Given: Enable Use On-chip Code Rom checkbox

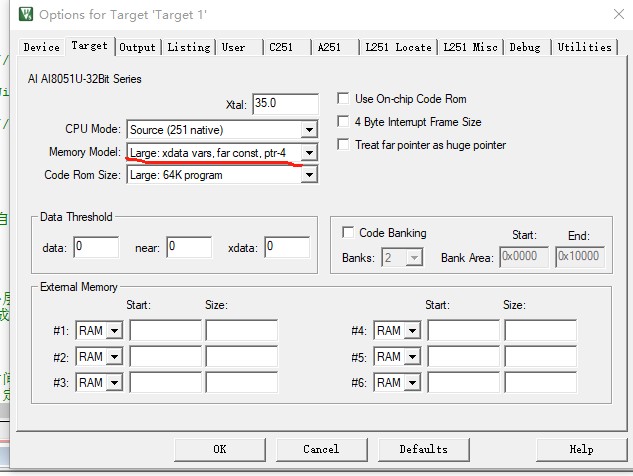Looking at the screenshot, I should point(344,99).
